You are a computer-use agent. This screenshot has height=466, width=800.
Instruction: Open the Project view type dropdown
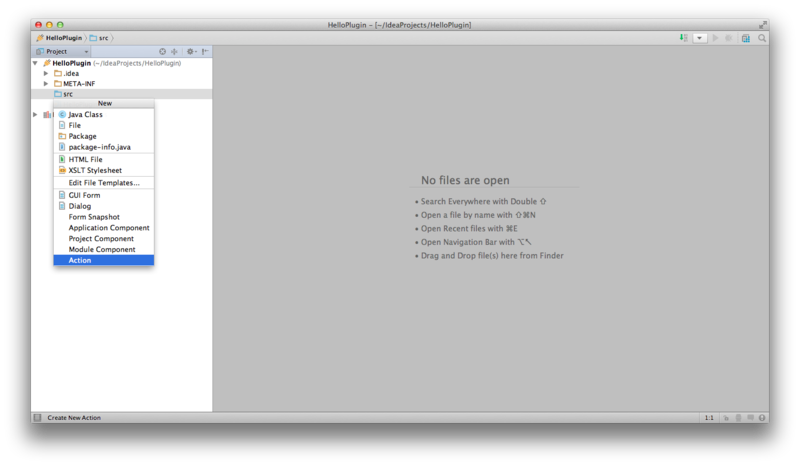pyautogui.click(x=62, y=52)
